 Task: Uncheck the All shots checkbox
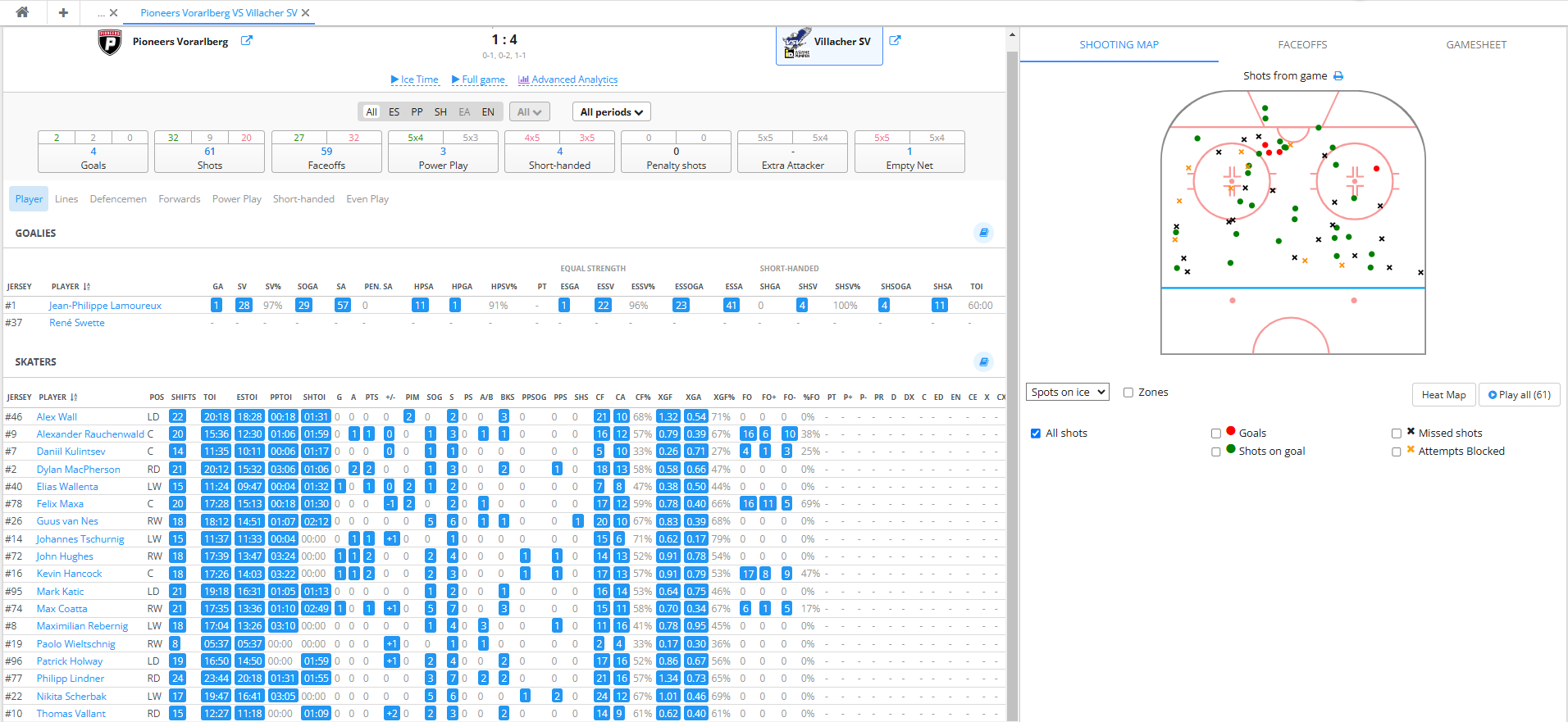tap(1036, 434)
